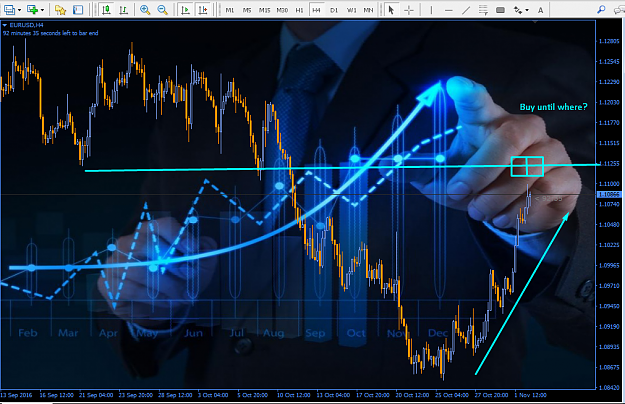Switch to line chart type
Viewport: 625px width, 404px height.
pyautogui.click(x=124, y=10)
